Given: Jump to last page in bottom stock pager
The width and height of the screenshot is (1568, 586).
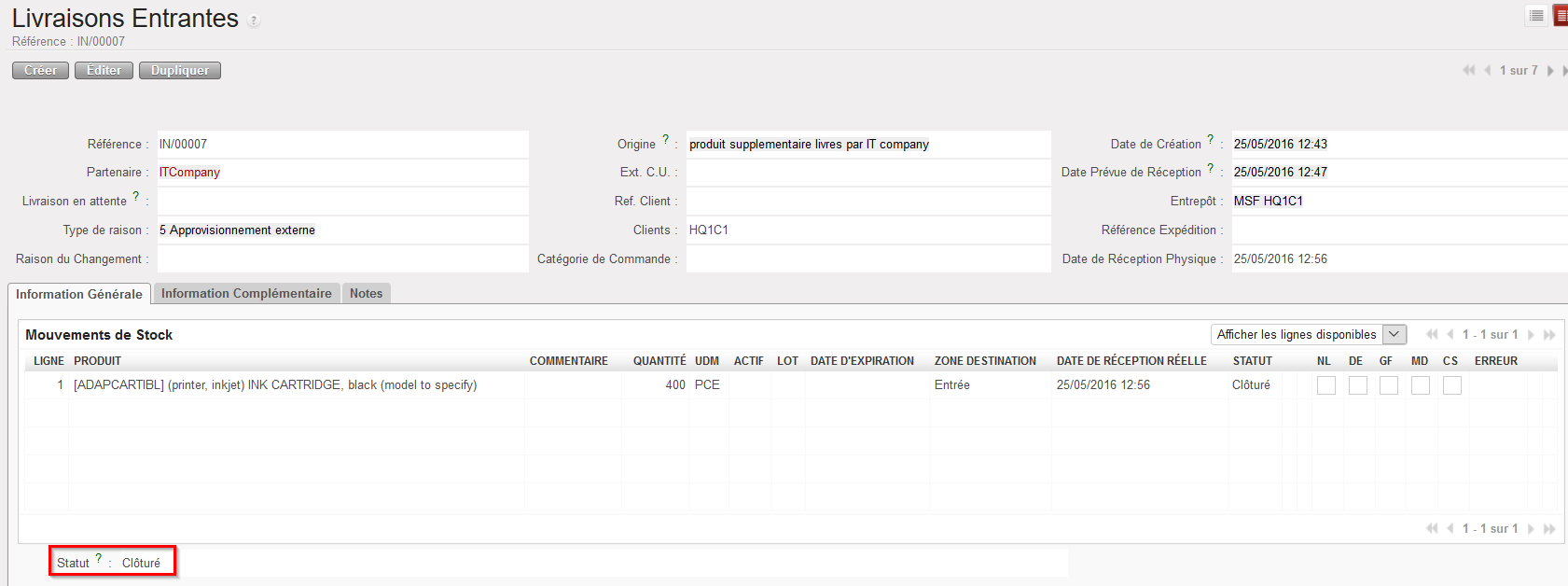Looking at the screenshot, I should click(x=1549, y=528).
